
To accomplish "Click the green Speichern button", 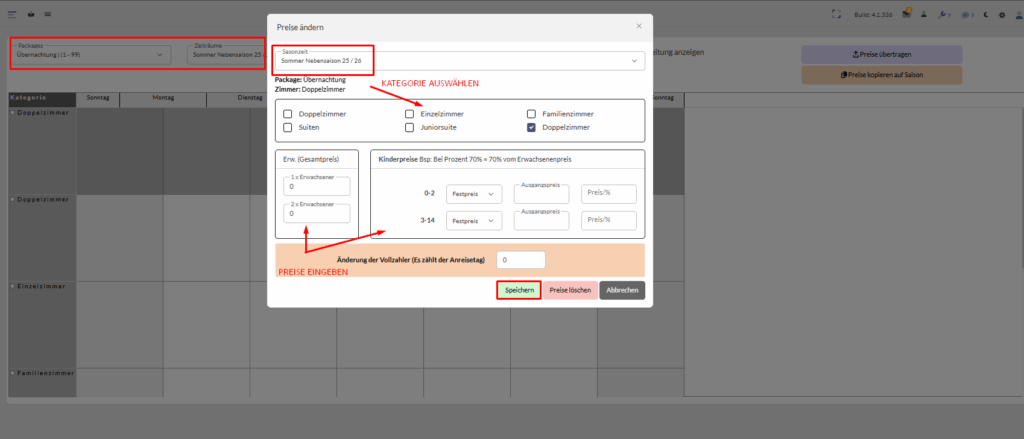I will pos(518,290).
